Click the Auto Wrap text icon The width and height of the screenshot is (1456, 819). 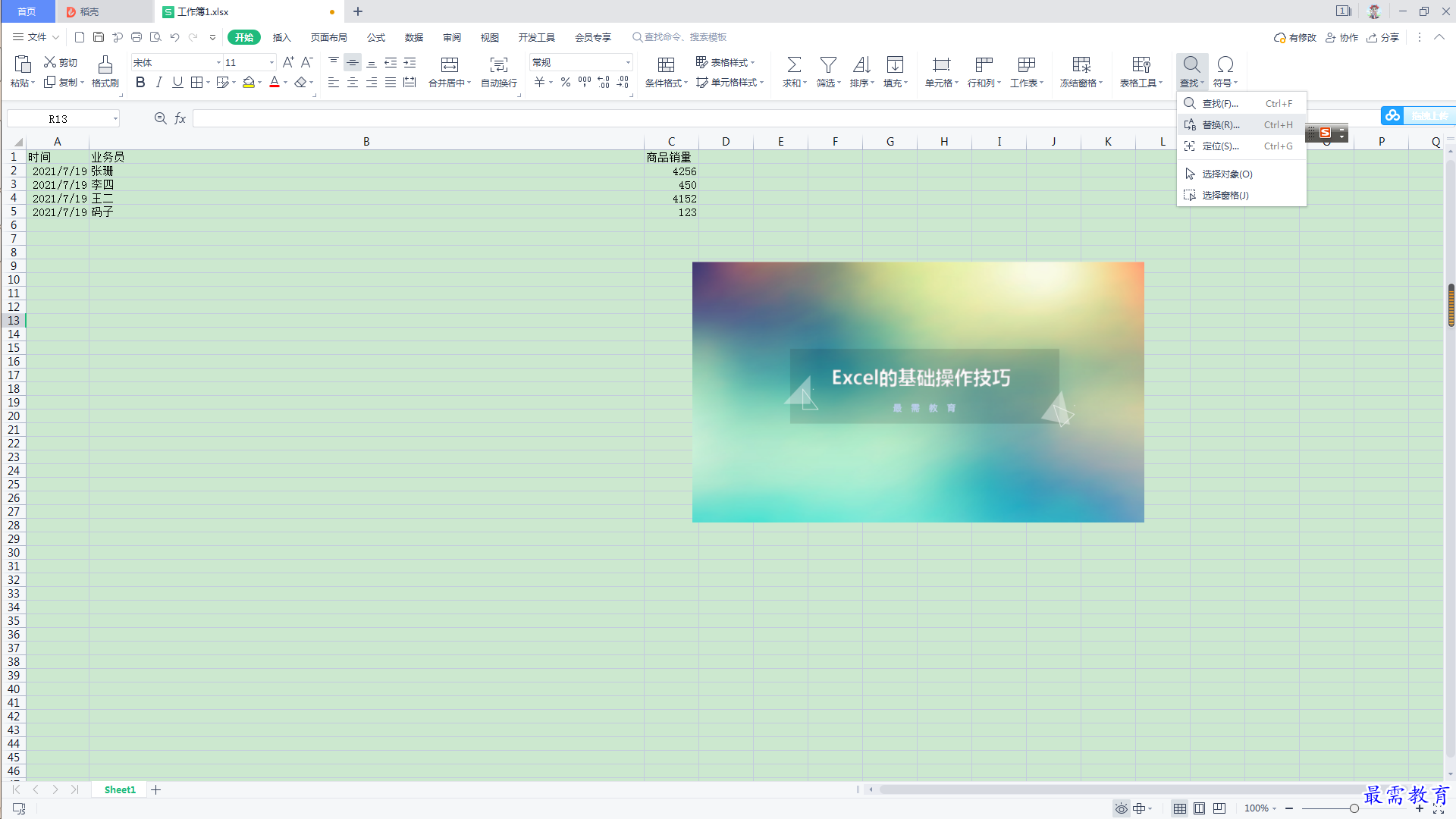tap(499, 65)
